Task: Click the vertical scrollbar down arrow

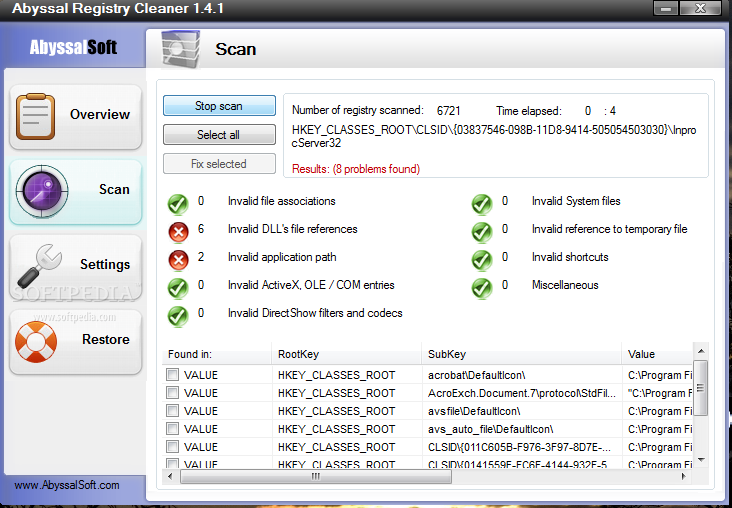Action: click(701, 460)
